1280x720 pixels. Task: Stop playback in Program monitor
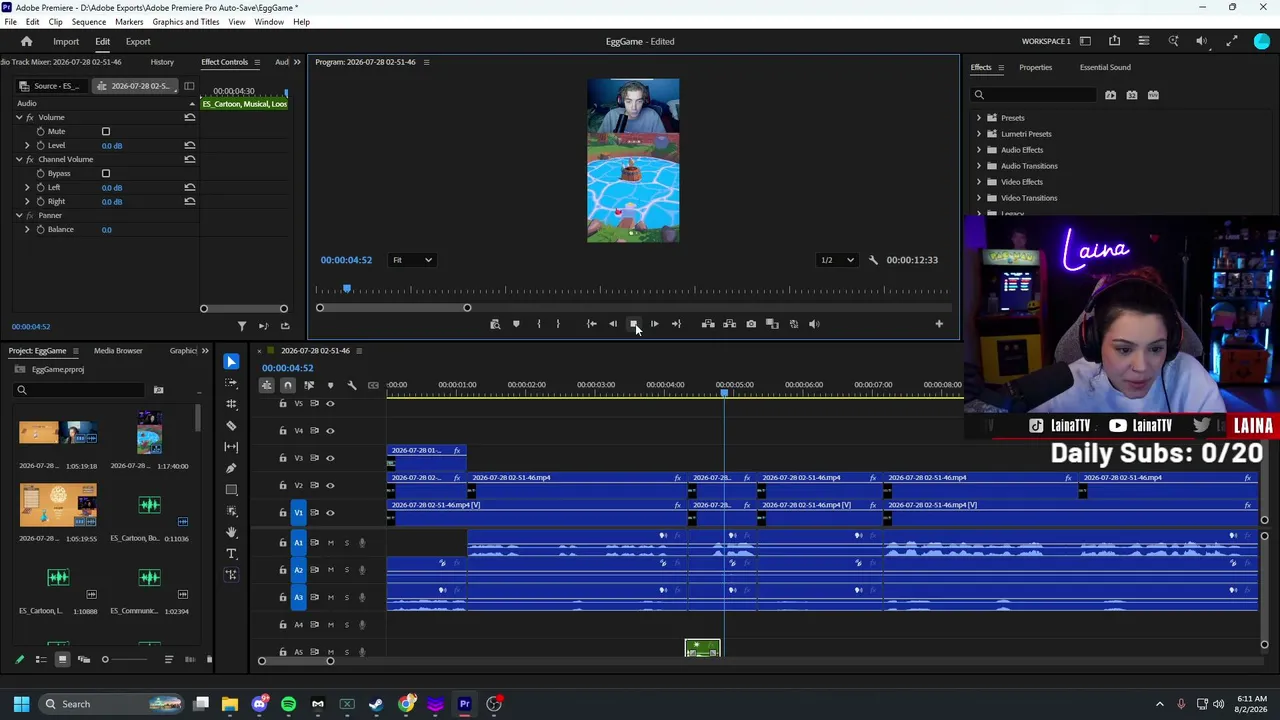click(633, 324)
